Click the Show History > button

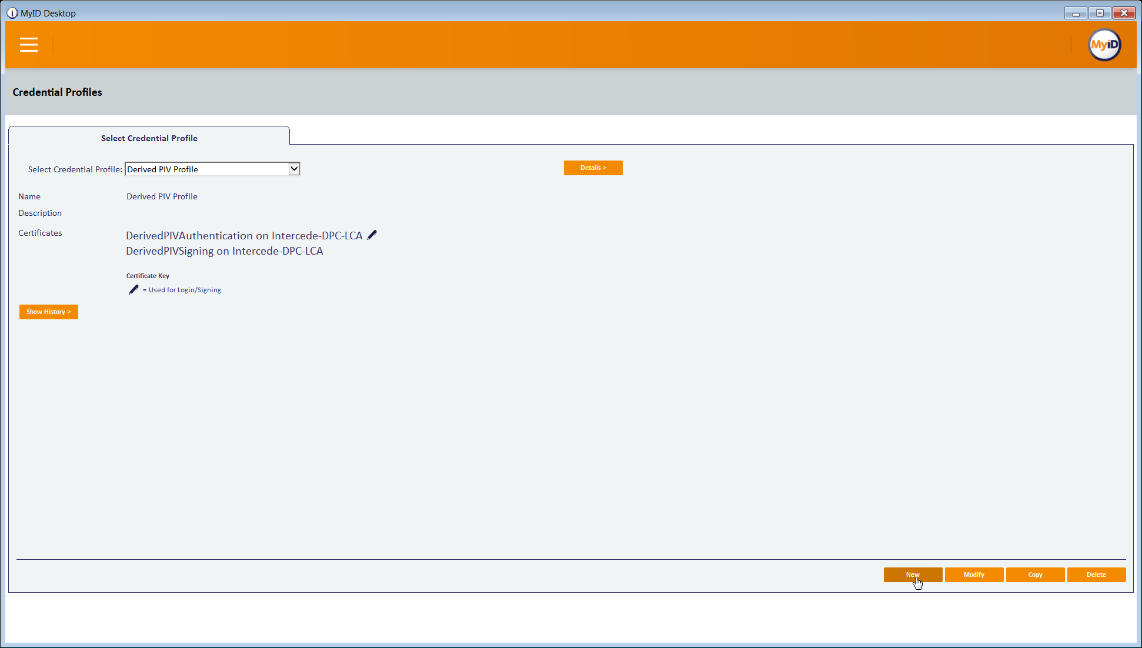click(x=48, y=312)
